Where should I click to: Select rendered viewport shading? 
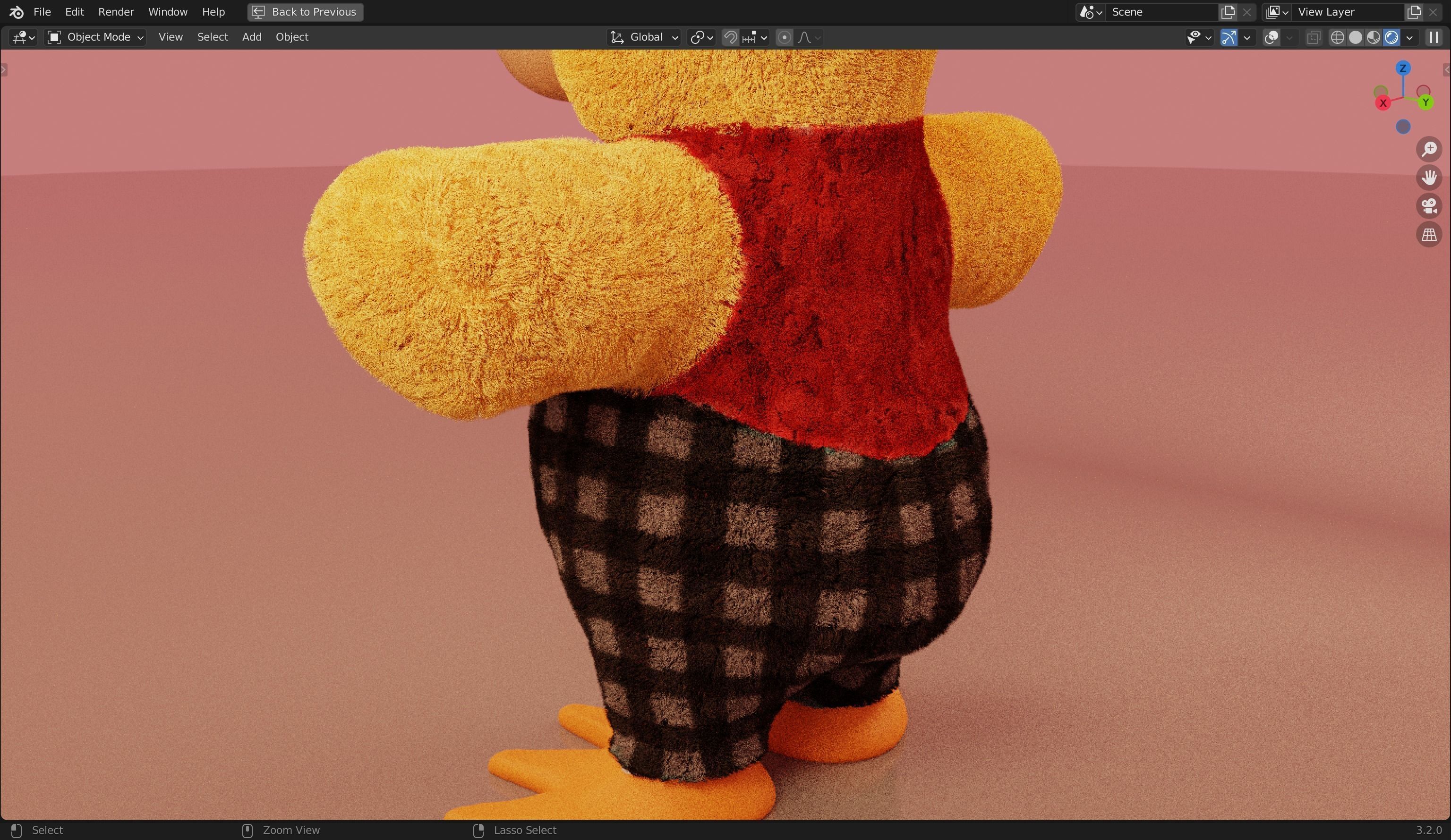[x=1391, y=37]
